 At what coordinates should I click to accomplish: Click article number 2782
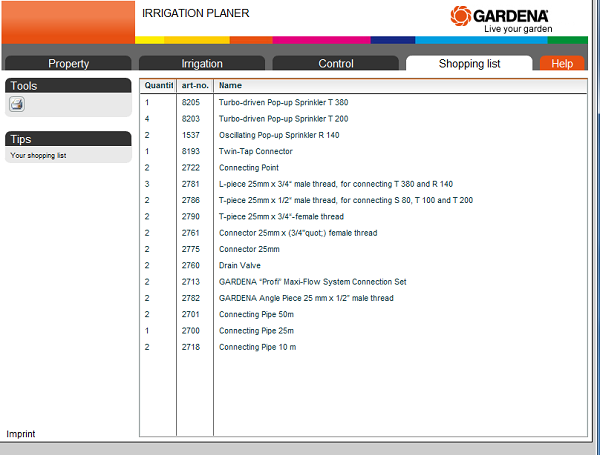point(191,298)
